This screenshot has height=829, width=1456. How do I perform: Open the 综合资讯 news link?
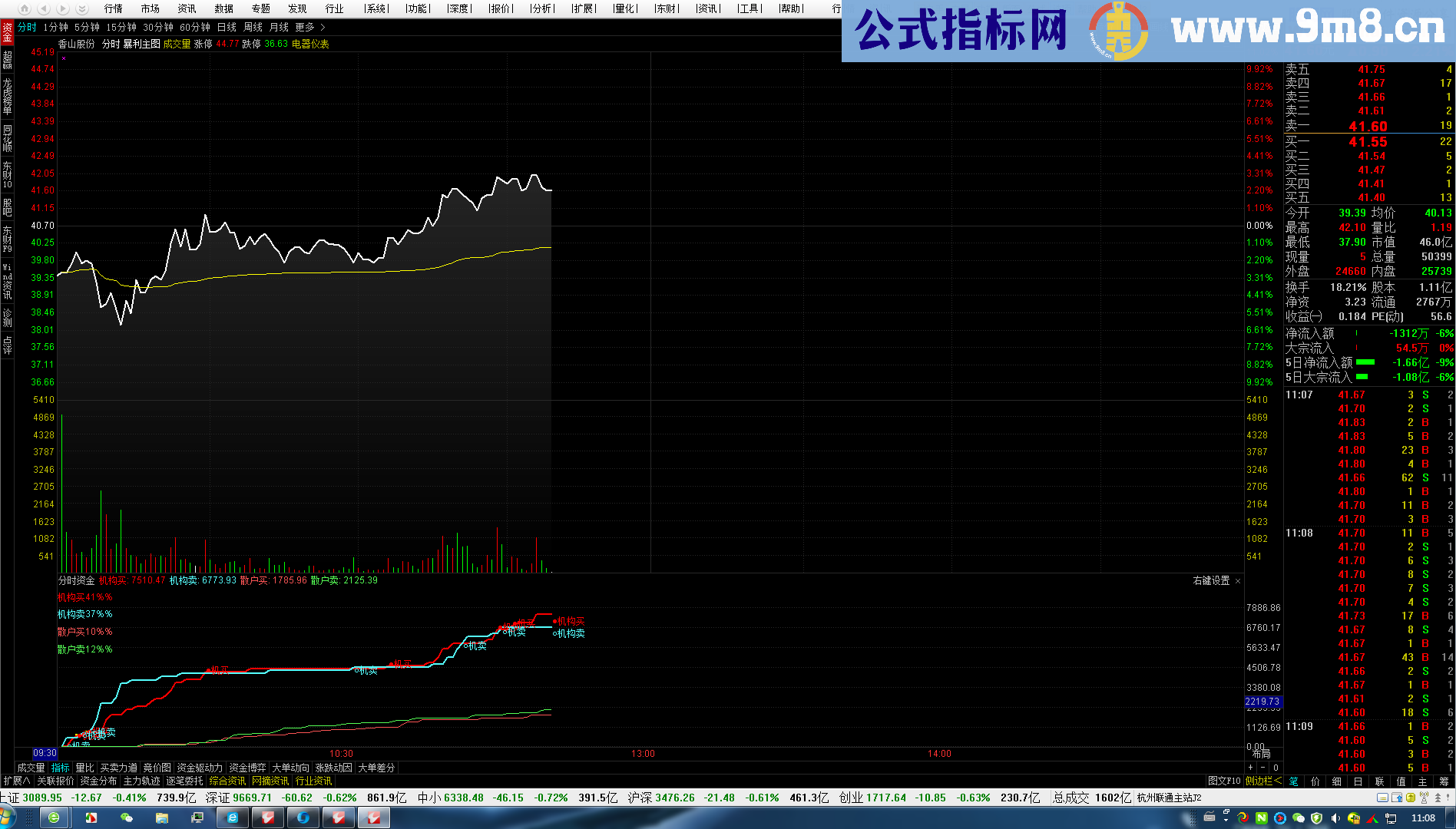pyautogui.click(x=227, y=781)
